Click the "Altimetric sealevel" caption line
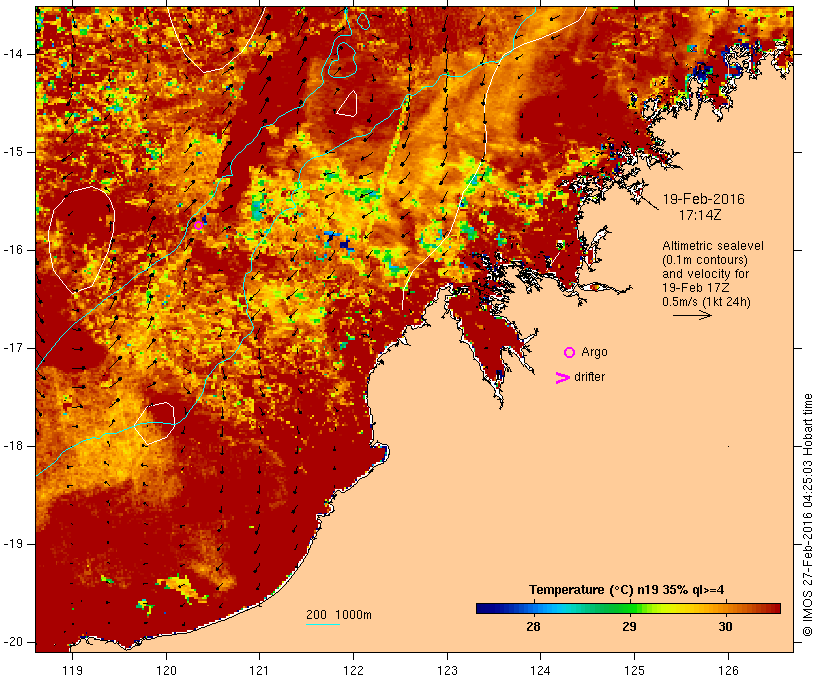The width and height of the screenshot is (820, 680). point(713,246)
